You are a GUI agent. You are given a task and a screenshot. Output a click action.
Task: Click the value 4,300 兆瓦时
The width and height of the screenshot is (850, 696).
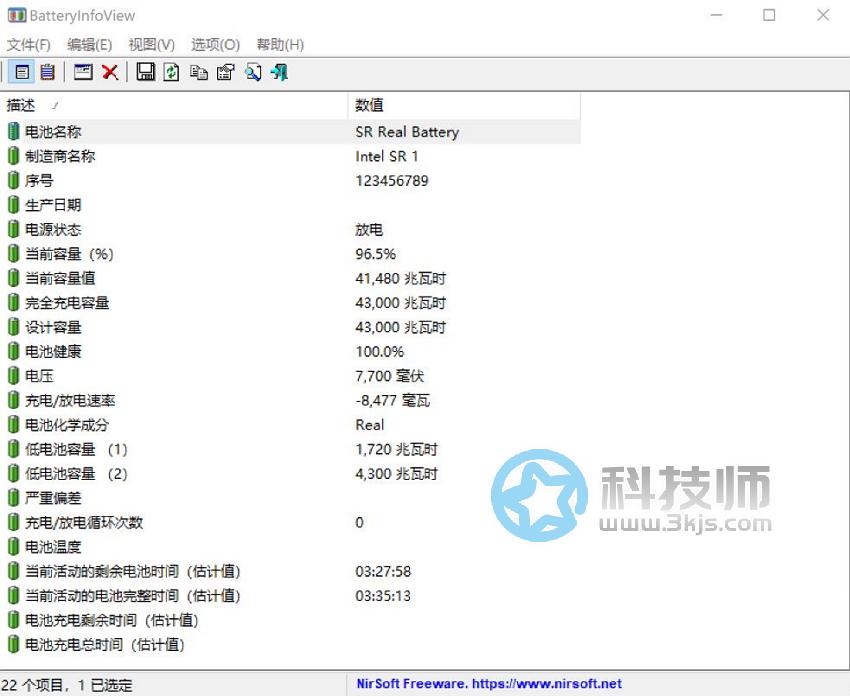(396, 473)
